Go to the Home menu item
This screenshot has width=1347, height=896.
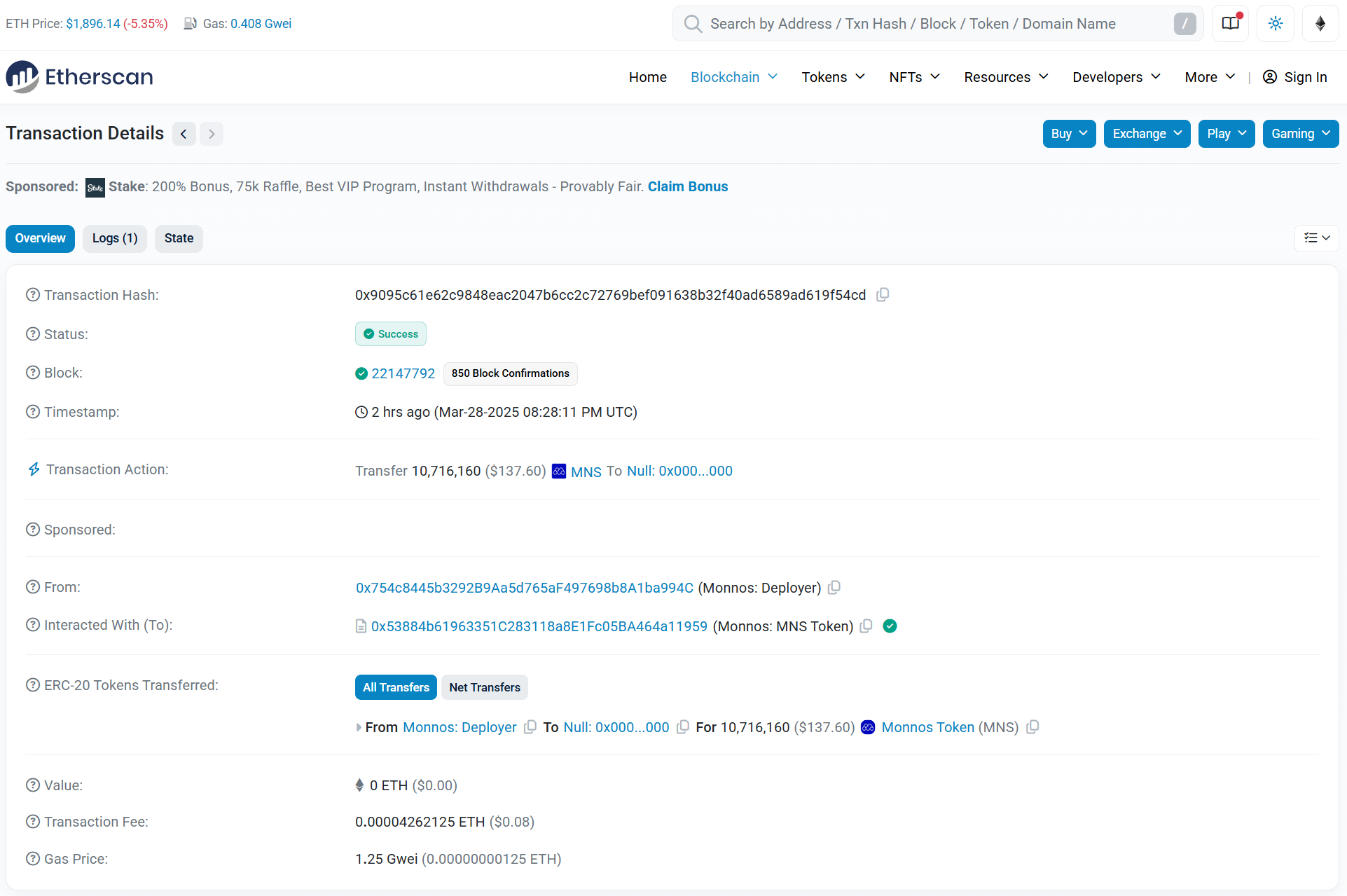[x=648, y=77]
